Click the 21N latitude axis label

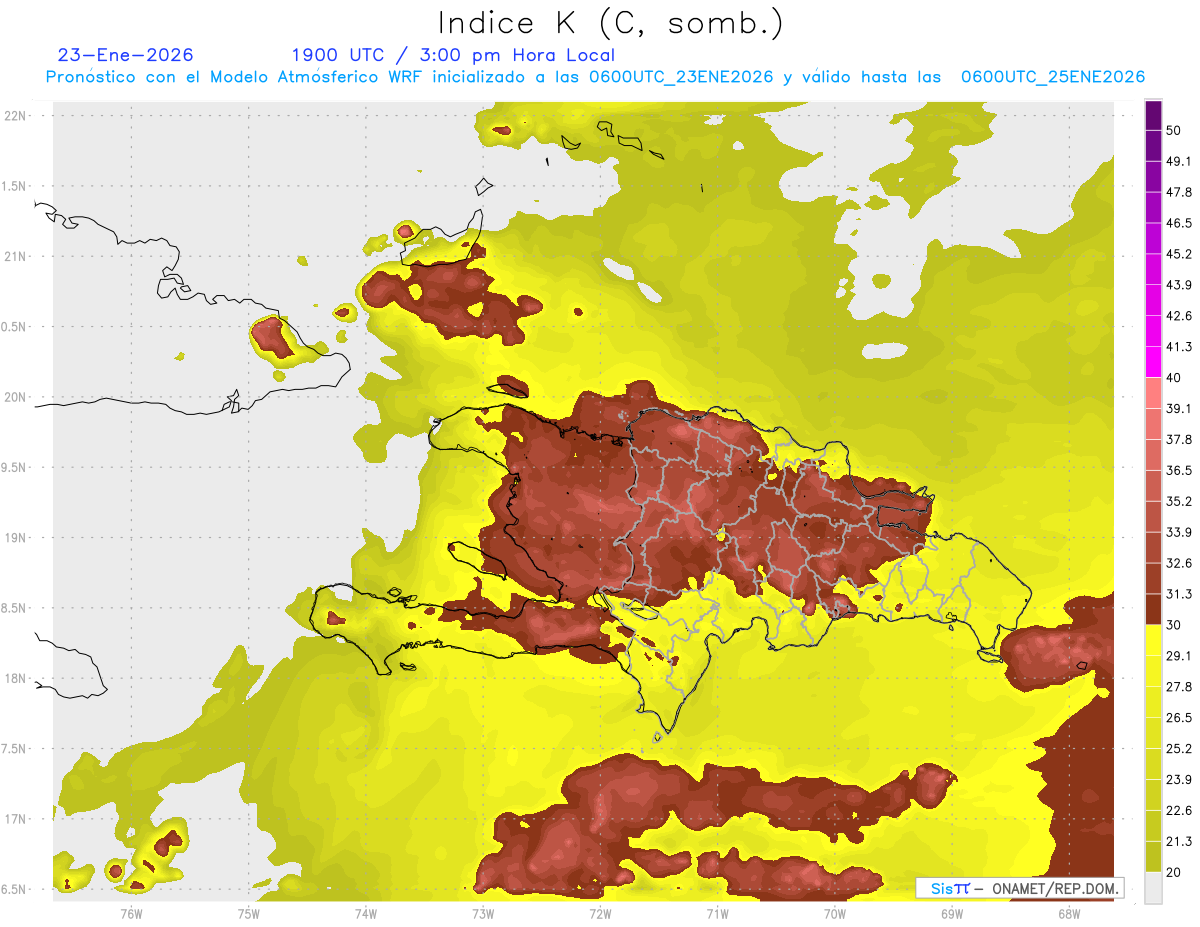(17, 256)
